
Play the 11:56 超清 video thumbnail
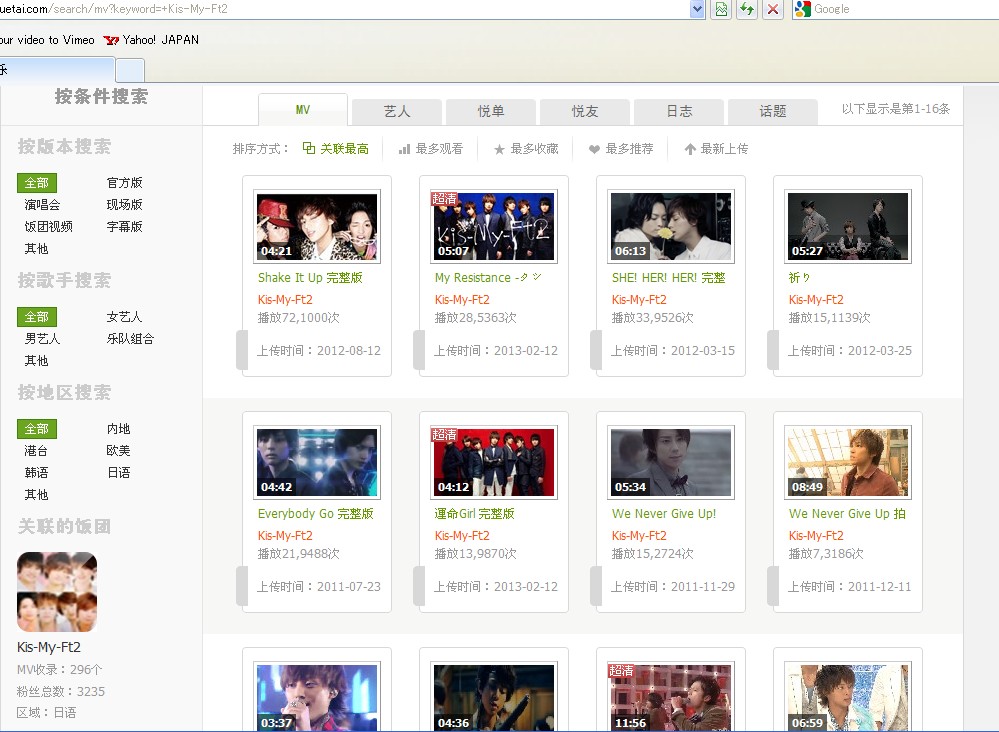671,697
